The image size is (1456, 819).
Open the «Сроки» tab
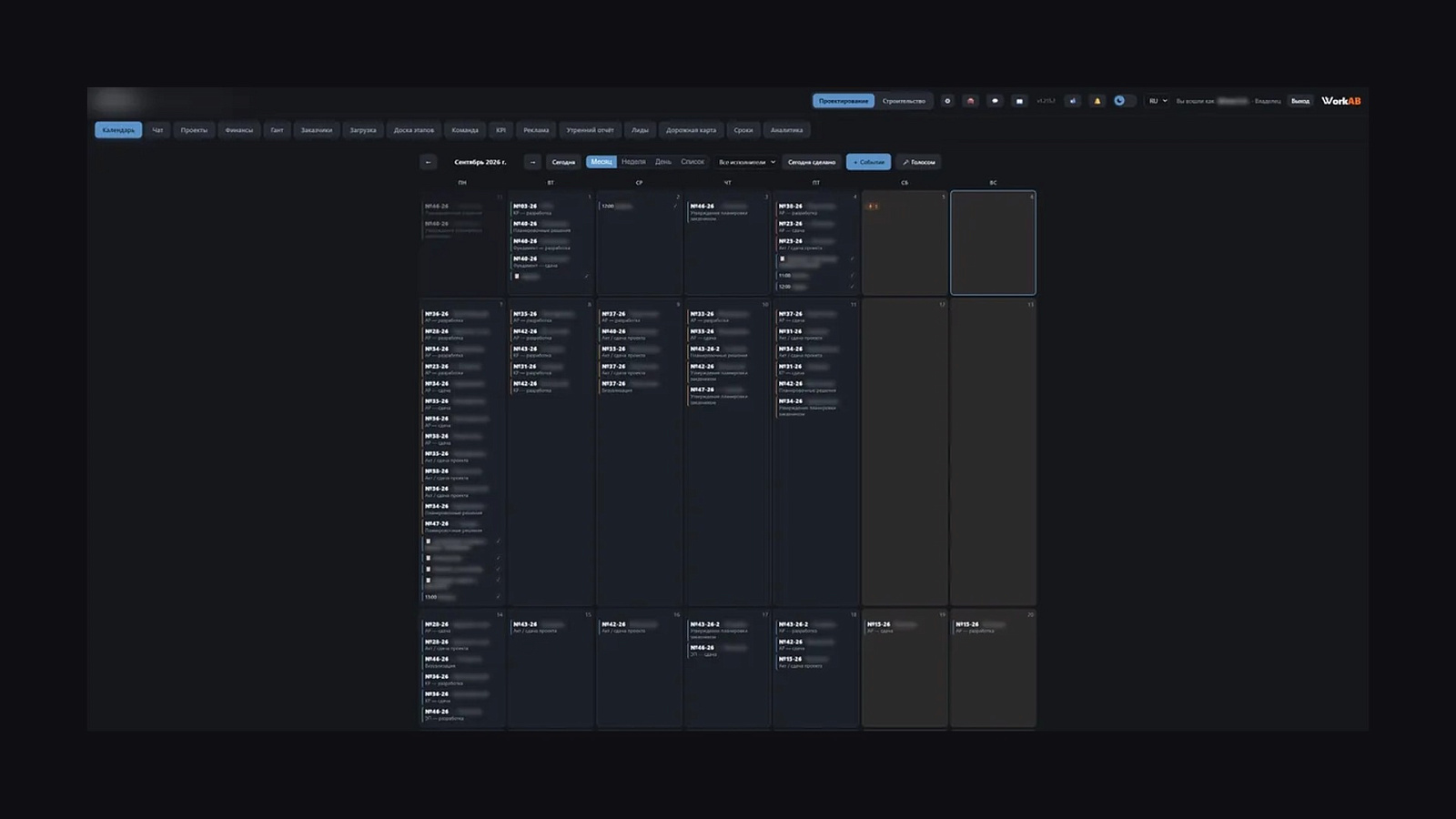tap(743, 130)
